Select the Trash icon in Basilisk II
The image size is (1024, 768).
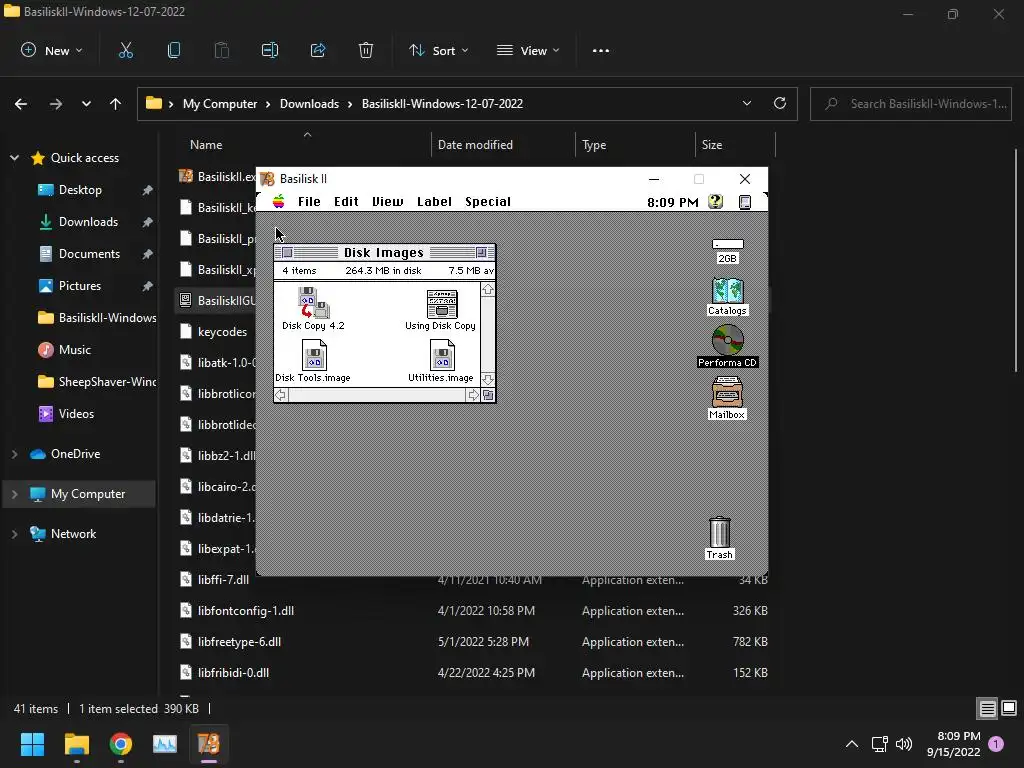[720, 532]
